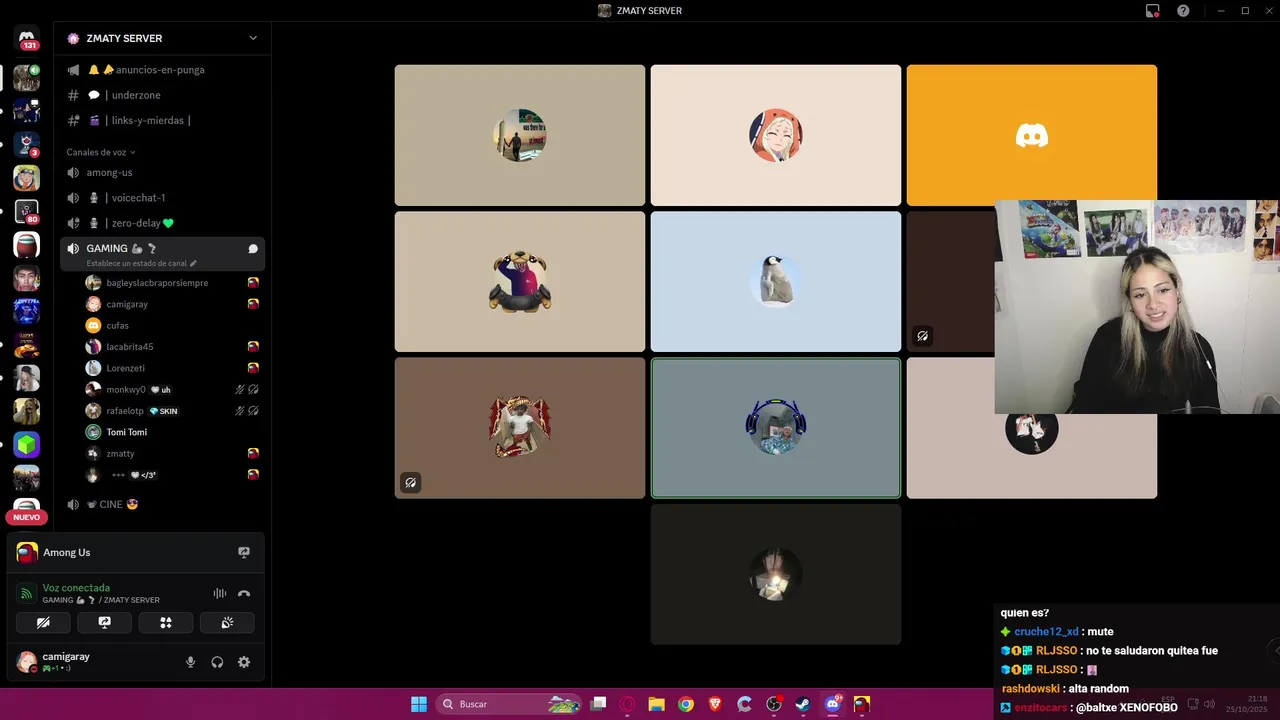Open Discord help question mark icon
1280x720 pixels.
tap(1183, 10)
